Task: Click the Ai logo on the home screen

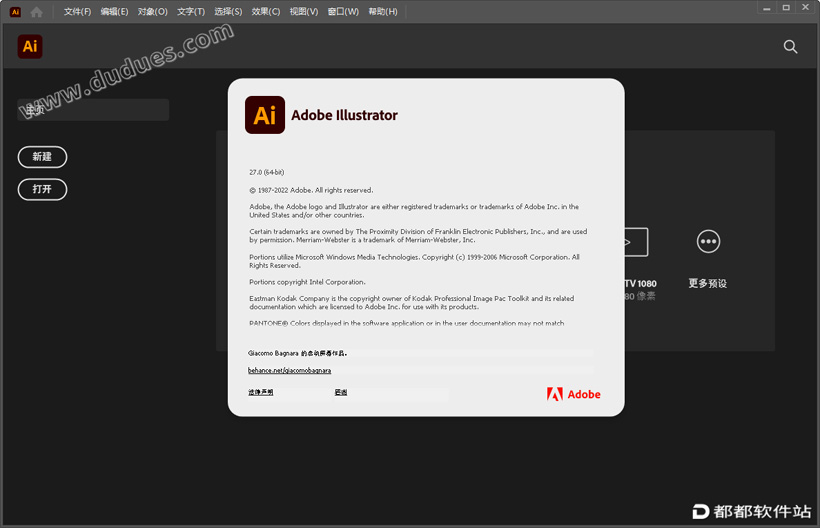Action: point(30,47)
